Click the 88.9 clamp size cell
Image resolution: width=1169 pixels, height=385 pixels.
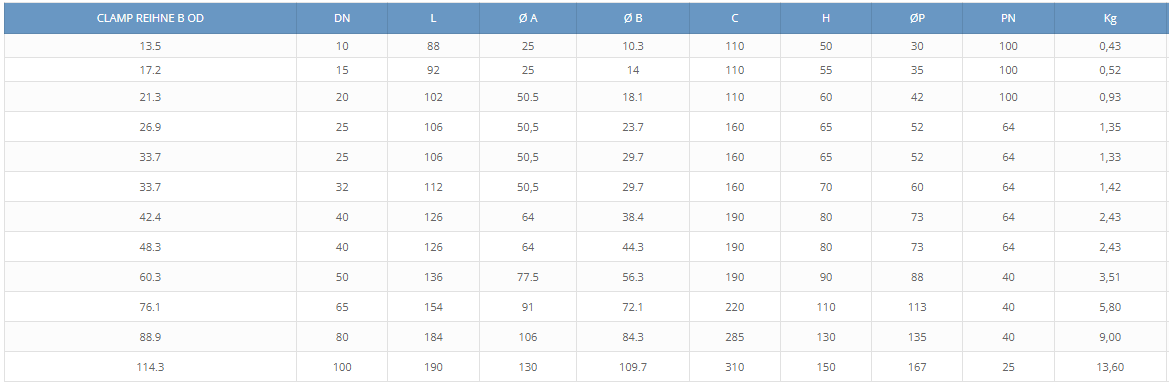coord(150,337)
